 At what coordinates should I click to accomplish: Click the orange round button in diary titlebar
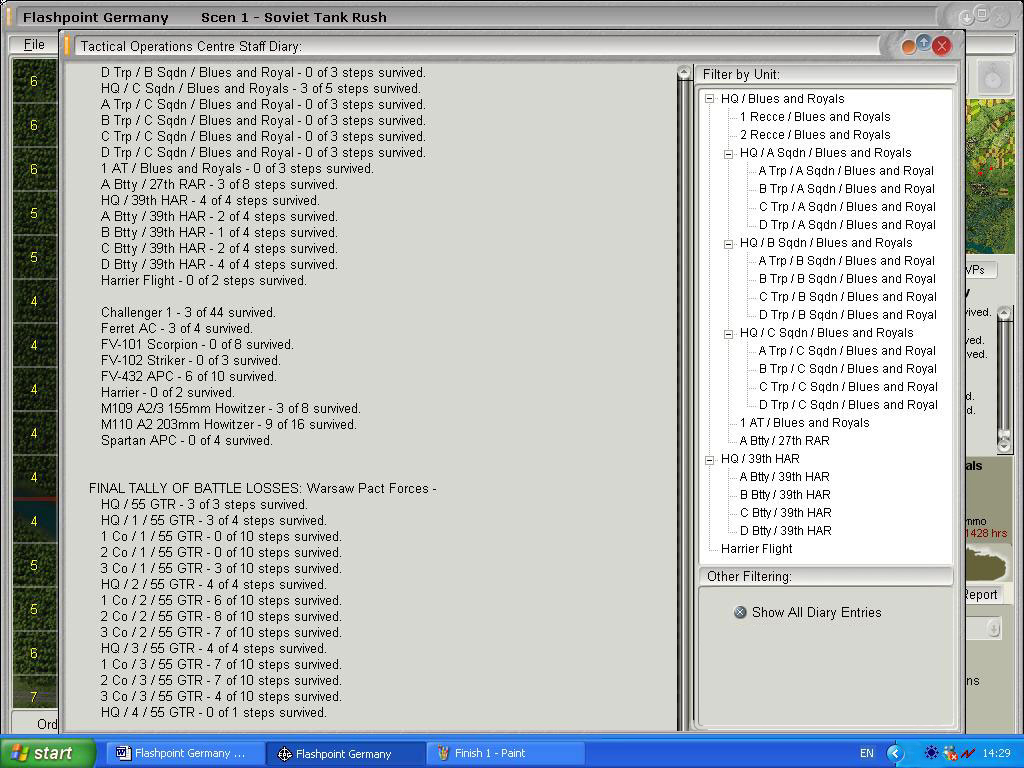pos(908,47)
